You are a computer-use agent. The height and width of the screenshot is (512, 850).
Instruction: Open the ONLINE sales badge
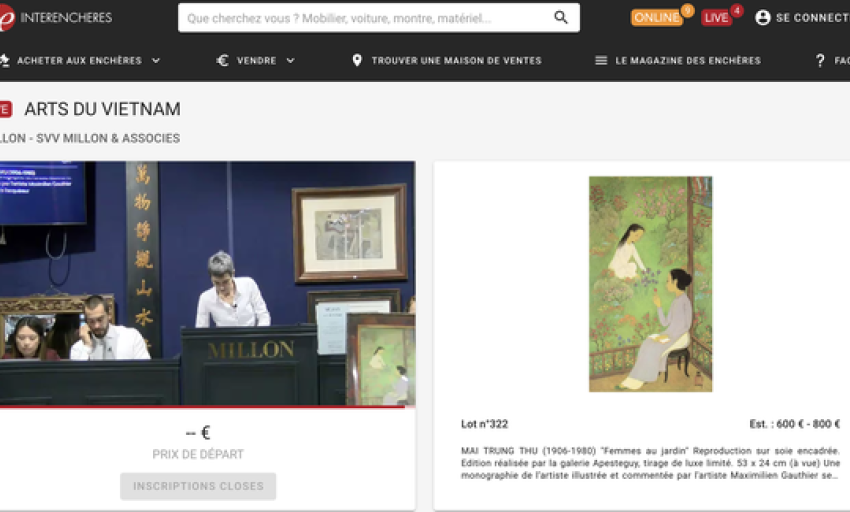click(656, 17)
